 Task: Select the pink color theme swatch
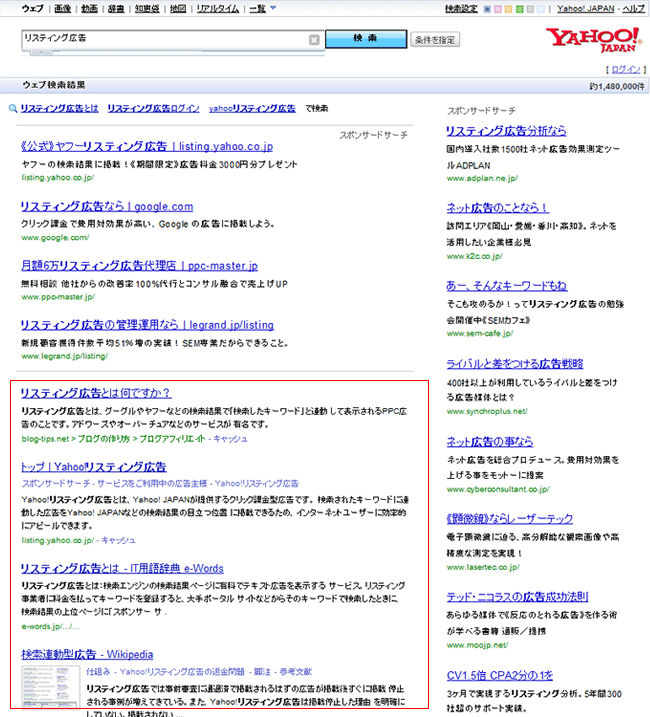pyautogui.click(x=498, y=9)
